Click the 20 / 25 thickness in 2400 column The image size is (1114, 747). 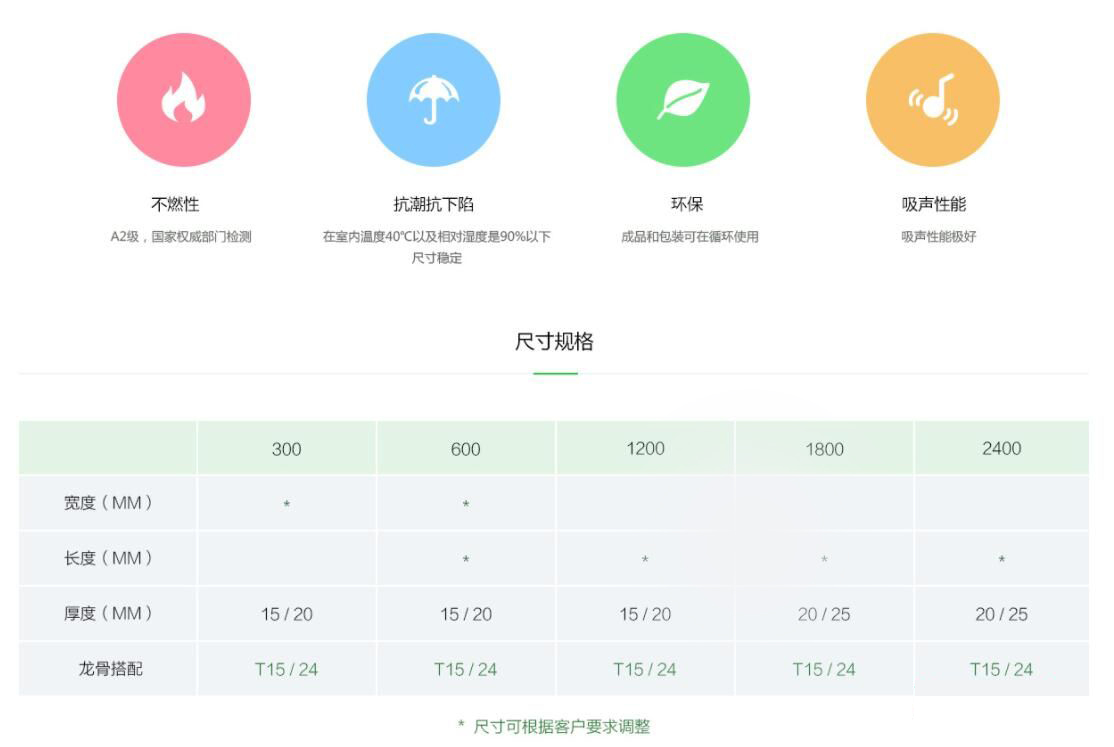(1001, 614)
